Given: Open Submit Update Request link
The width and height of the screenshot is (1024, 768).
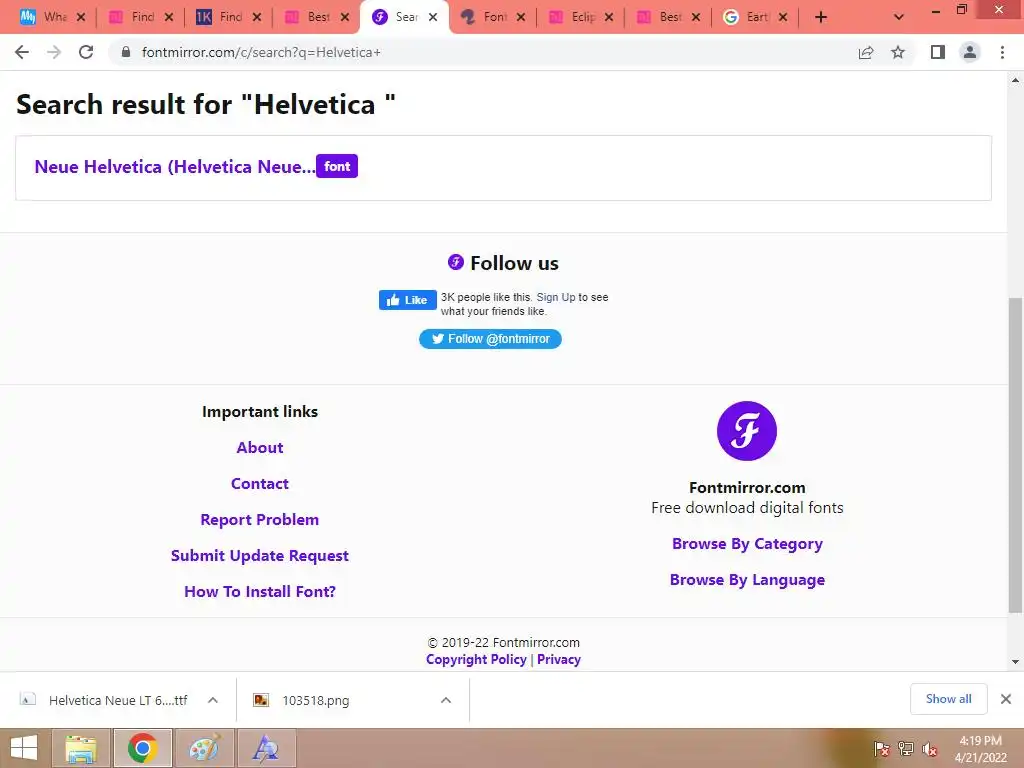Looking at the screenshot, I should click(260, 555).
